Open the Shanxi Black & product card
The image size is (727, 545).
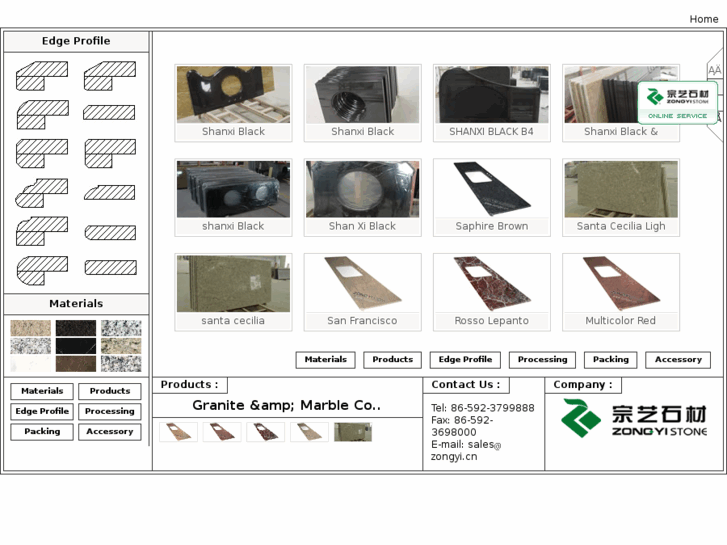coord(621,103)
